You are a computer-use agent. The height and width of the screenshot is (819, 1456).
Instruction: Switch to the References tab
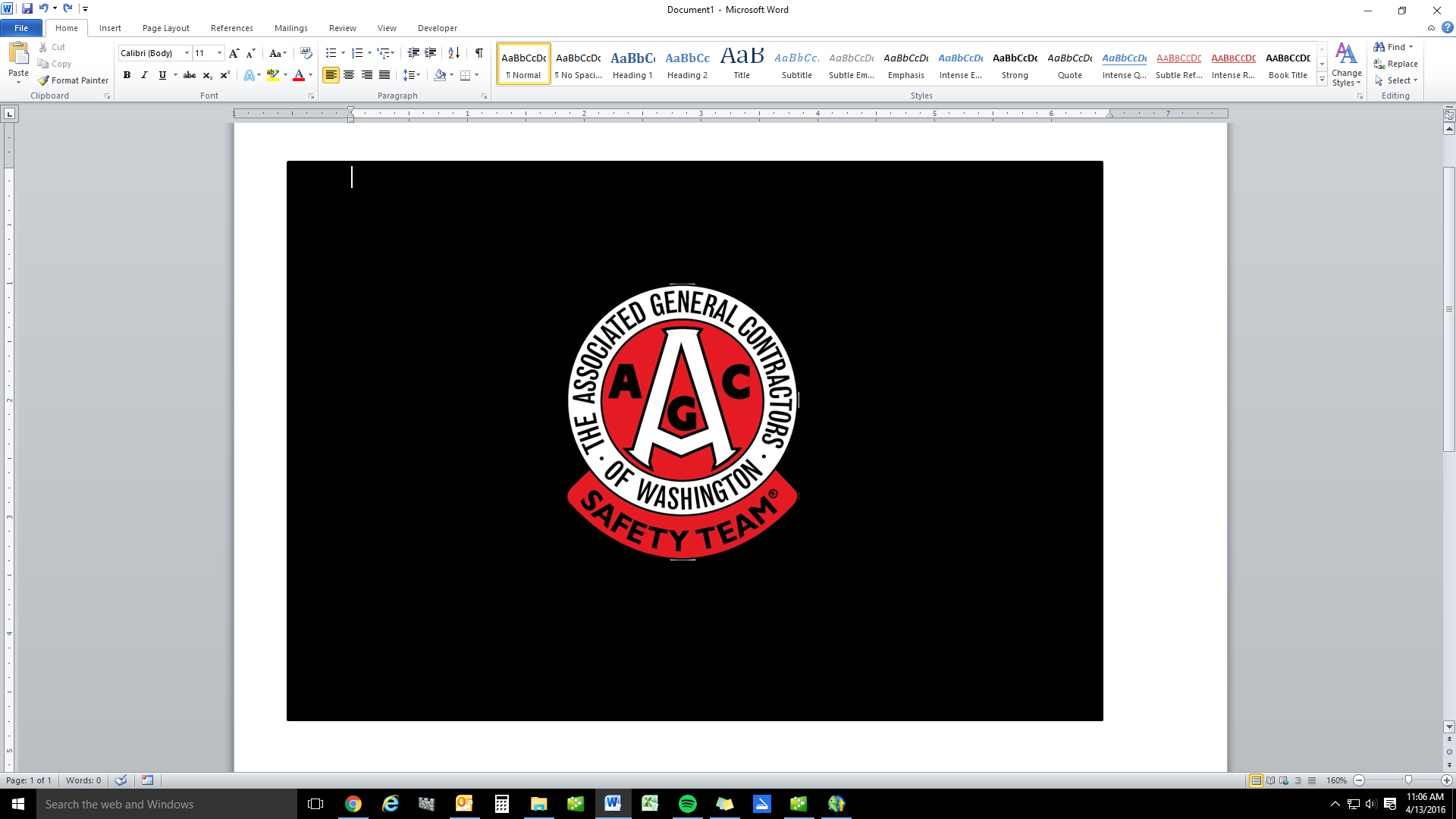pos(232,28)
